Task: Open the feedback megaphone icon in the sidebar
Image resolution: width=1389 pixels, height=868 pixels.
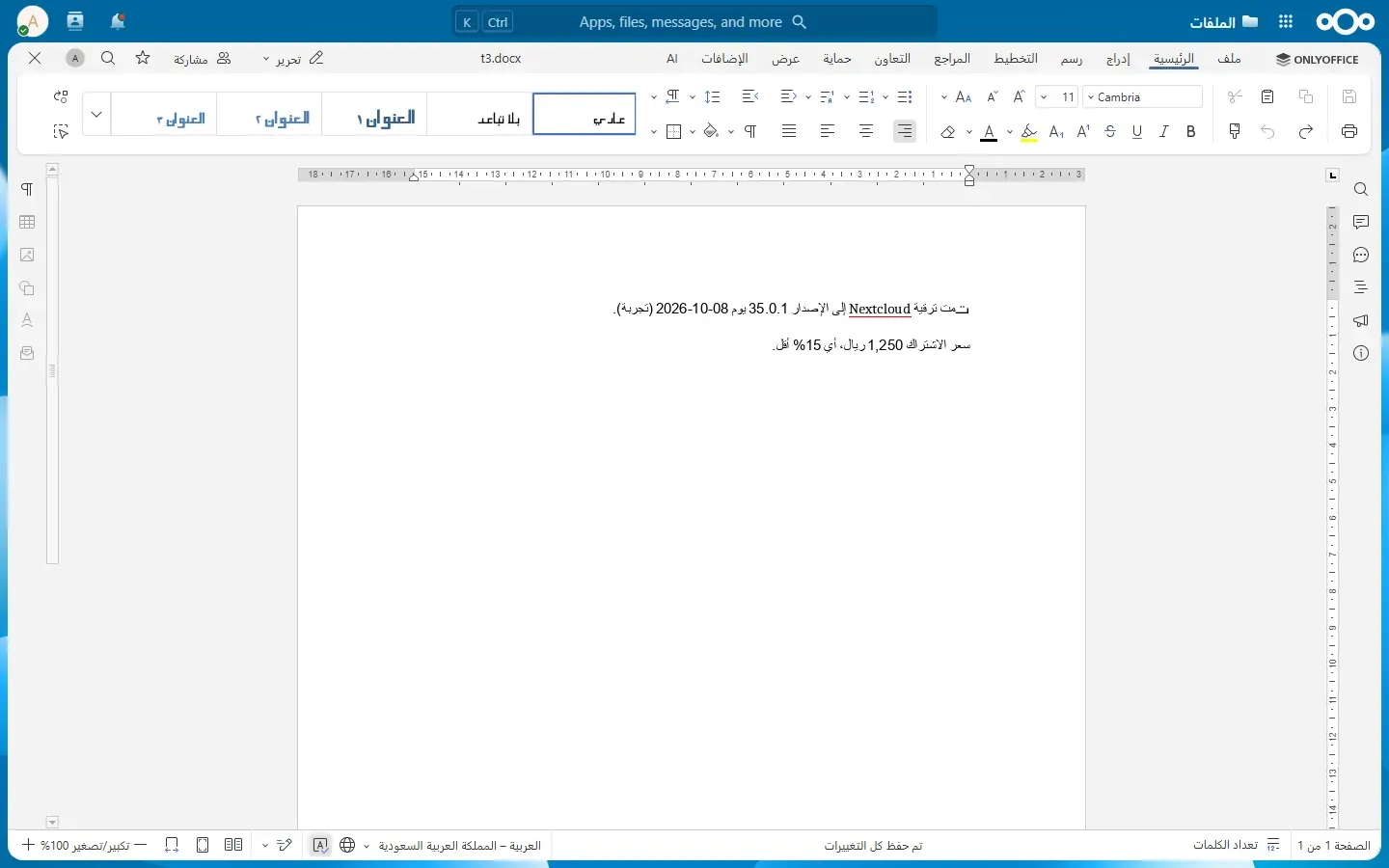Action: pyautogui.click(x=1361, y=320)
